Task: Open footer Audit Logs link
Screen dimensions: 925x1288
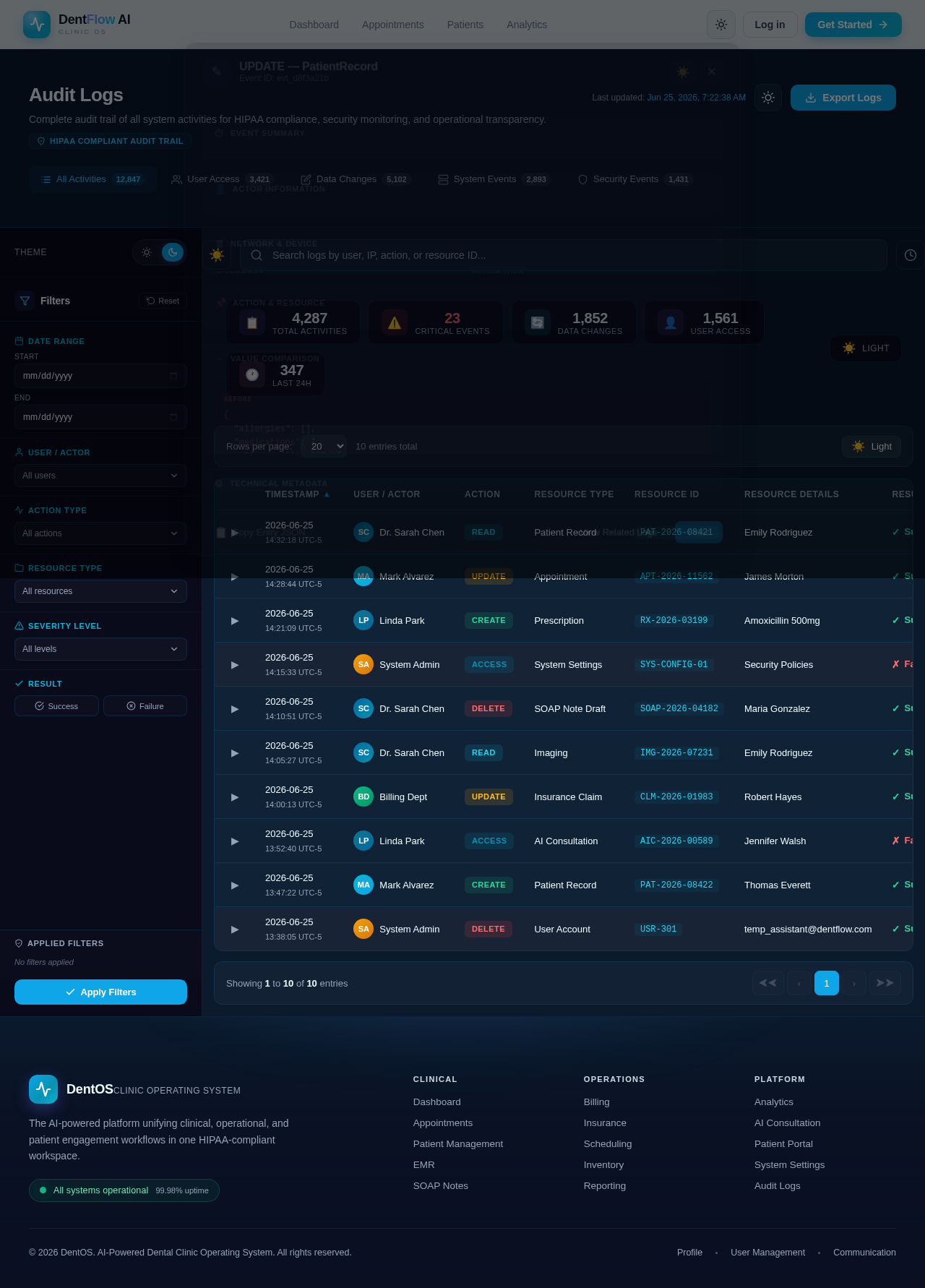Action: click(x=778, y=1185)
